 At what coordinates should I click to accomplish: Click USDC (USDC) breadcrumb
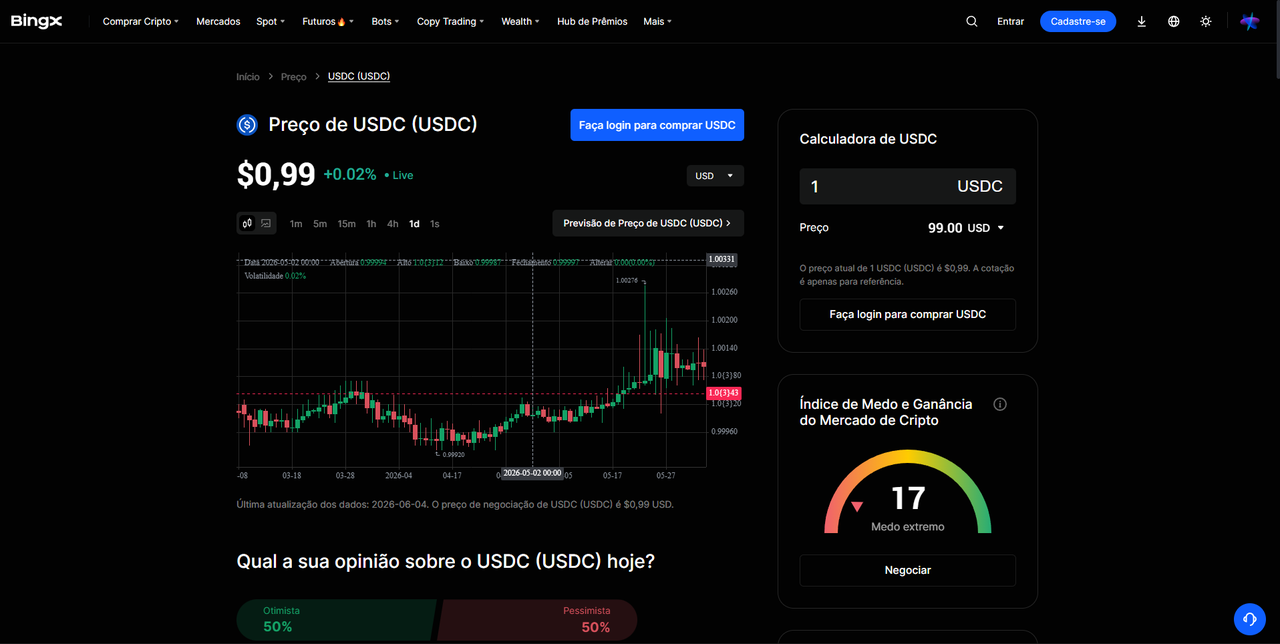tap(359, 77)
